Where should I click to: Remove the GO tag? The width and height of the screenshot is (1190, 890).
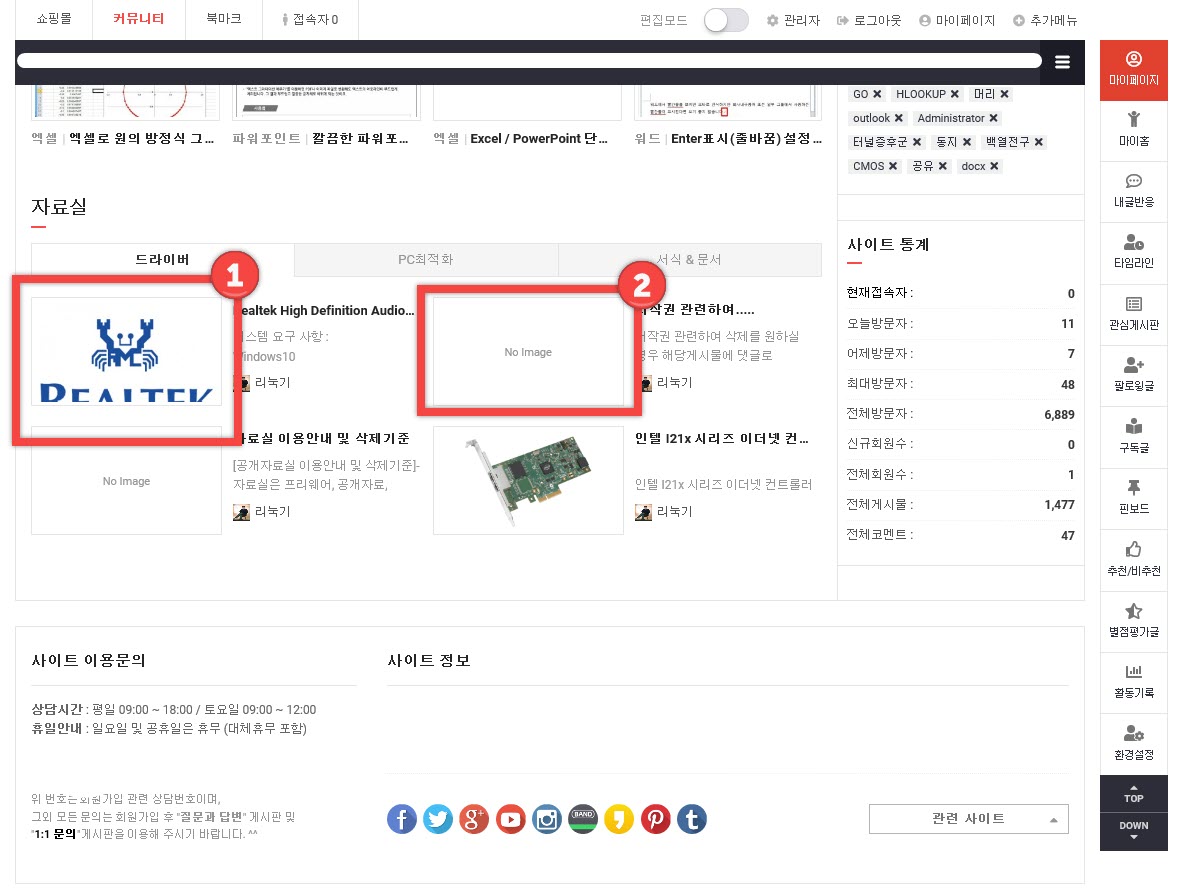click(877, 94)
